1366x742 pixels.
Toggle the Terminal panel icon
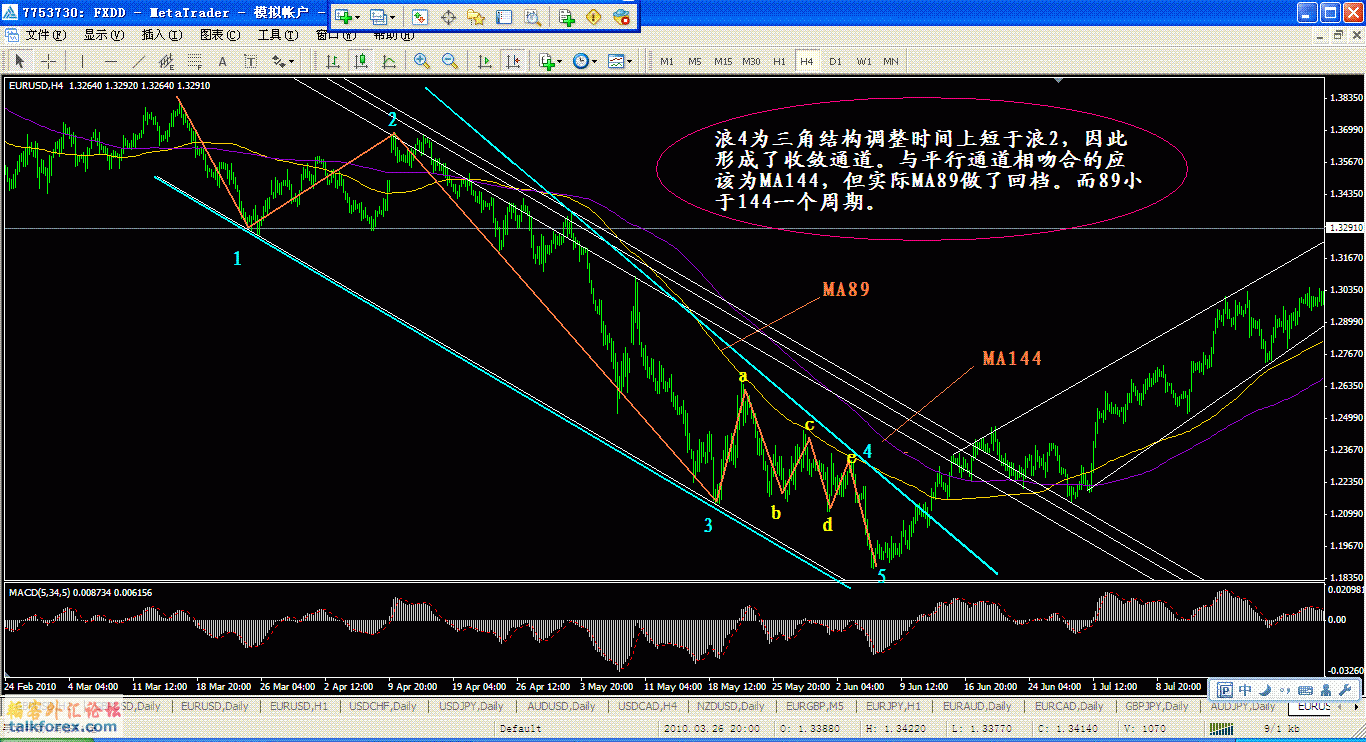click(504, 17)
